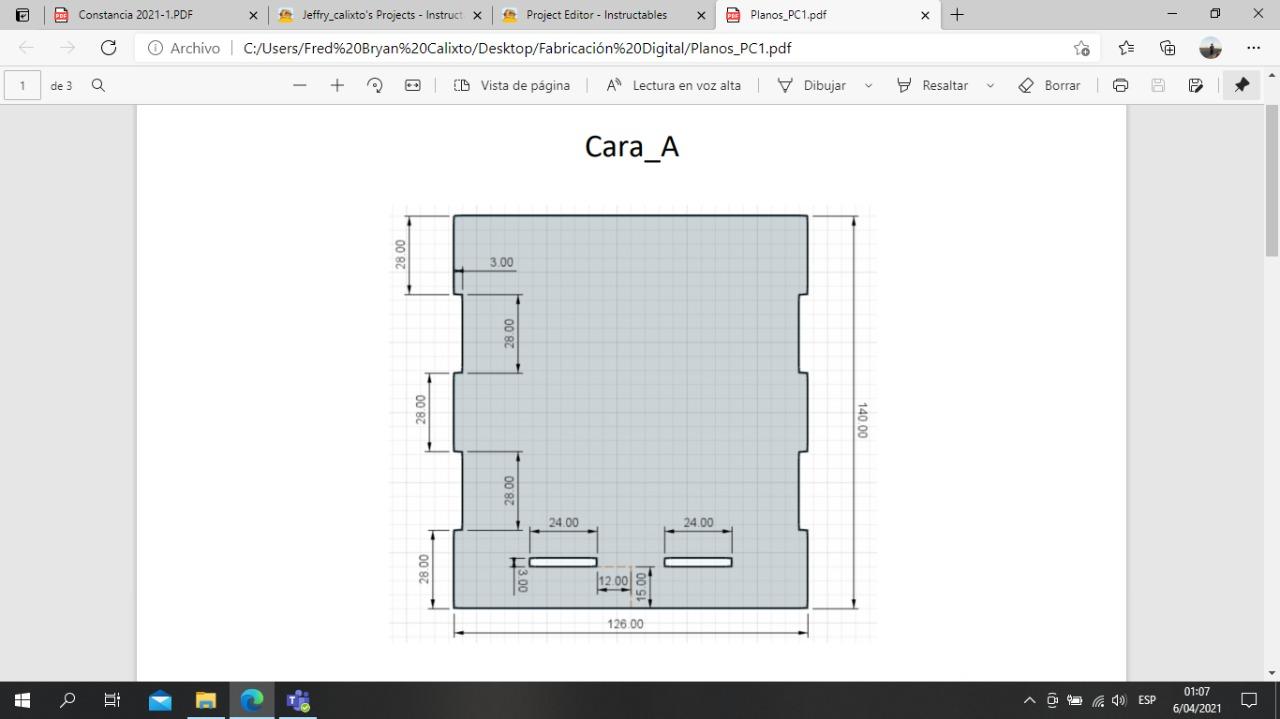Switch to Project Editor - Instructables tab
The image size is (1280, 719).
tap(604, 15)
